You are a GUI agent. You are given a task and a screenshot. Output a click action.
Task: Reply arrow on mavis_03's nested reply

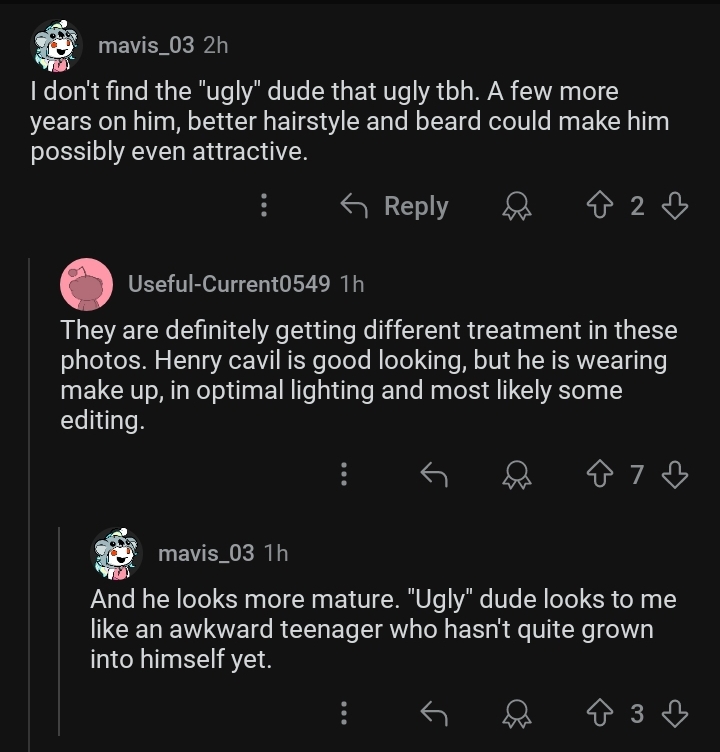pyautogui.click(x=434, y=713)
